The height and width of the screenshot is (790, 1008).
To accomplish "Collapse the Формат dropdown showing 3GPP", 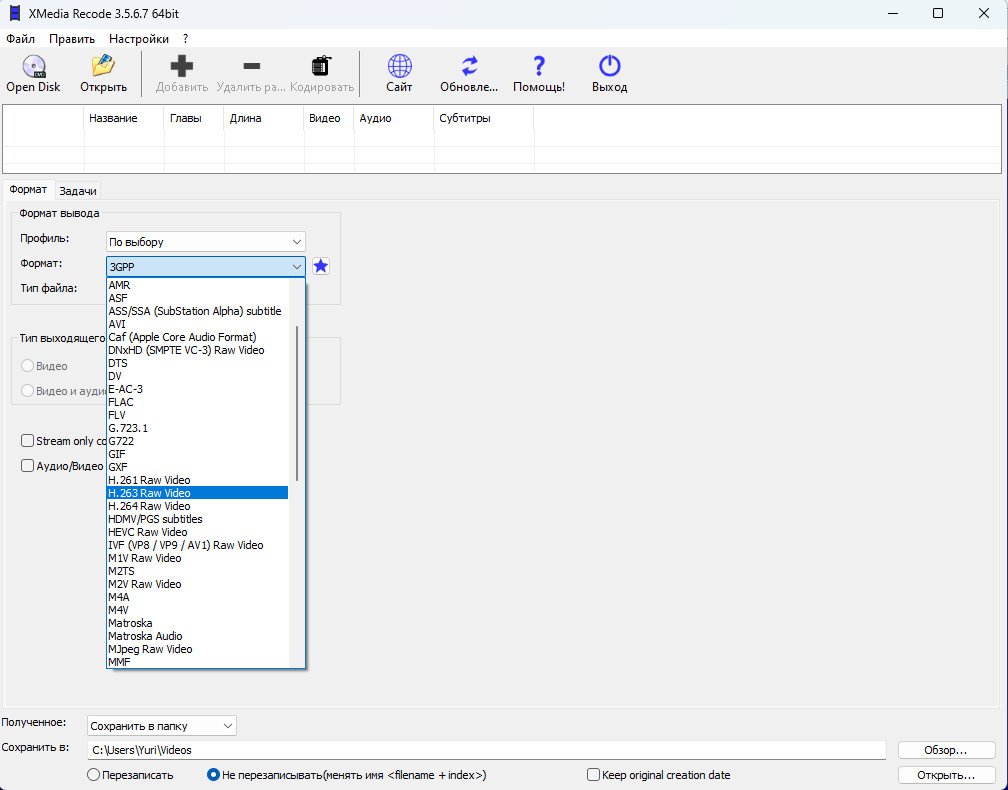I will (x=206, y=266).
